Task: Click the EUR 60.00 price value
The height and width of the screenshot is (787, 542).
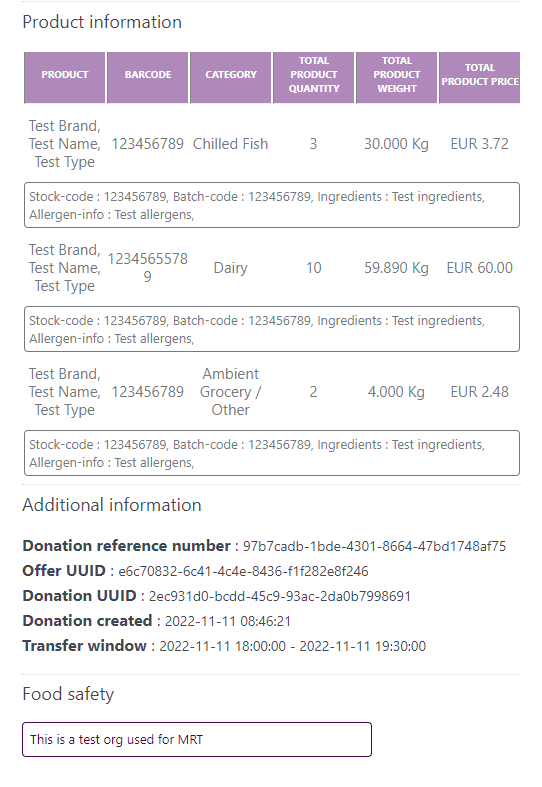Action: (480, 268)
